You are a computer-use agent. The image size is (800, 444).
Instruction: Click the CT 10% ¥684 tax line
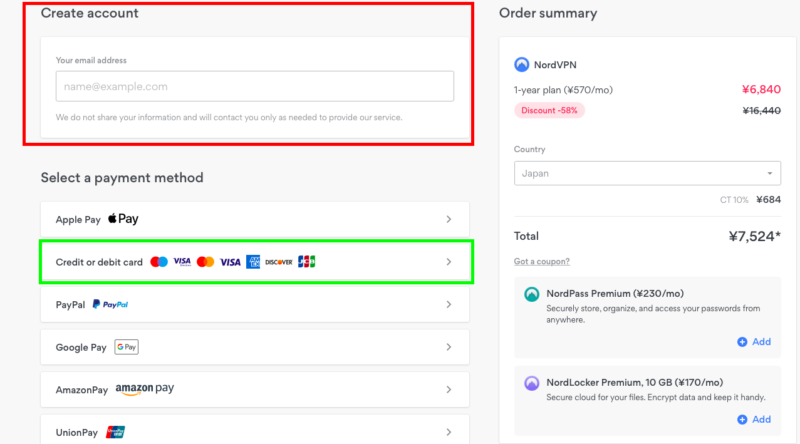tap(750, 200)
